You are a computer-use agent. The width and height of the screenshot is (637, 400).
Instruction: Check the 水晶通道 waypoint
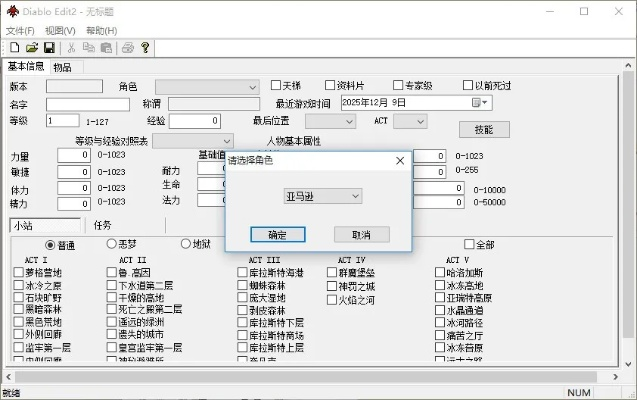tap(440, 310)
